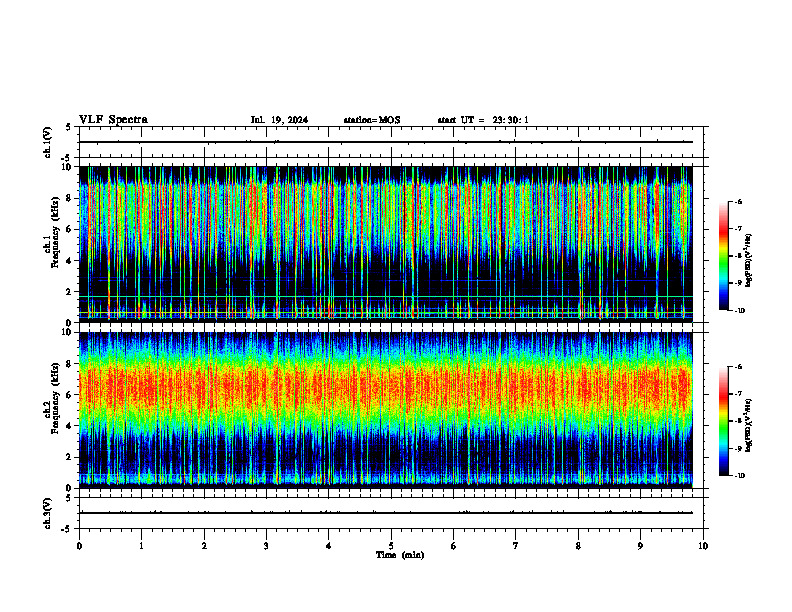The height and width of the screenshot is (612, 792).
Task: Click the "-10" label on ch.2 color scale
Action: 739,476
